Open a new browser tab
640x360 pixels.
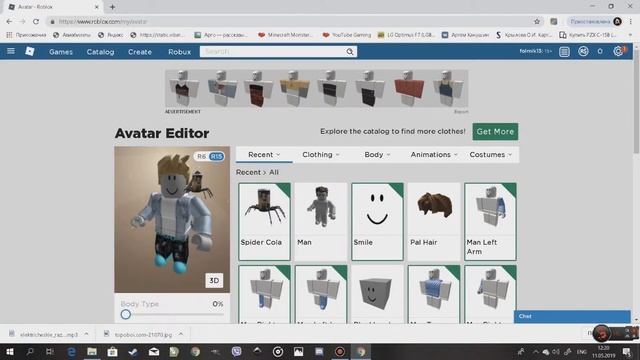(112, 7)
